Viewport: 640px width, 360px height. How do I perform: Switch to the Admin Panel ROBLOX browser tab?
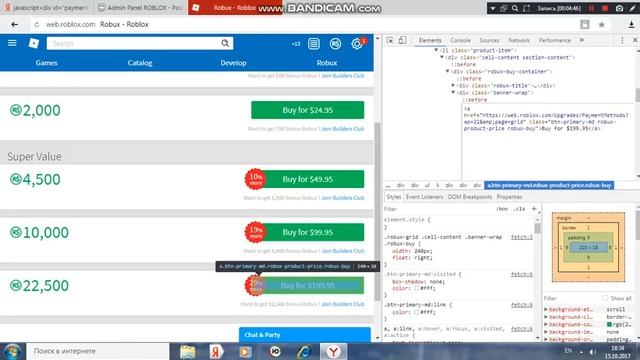point(141,8)
